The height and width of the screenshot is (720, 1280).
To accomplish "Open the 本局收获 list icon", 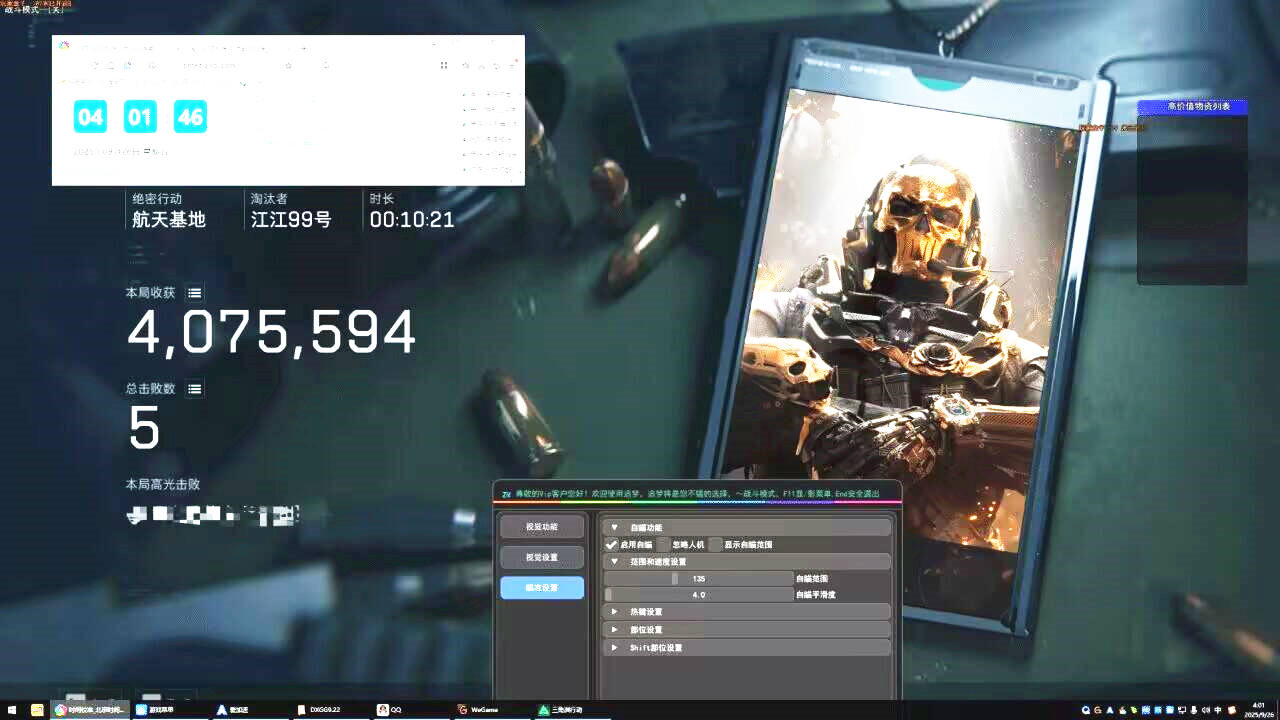I will (x=195, y=293).
